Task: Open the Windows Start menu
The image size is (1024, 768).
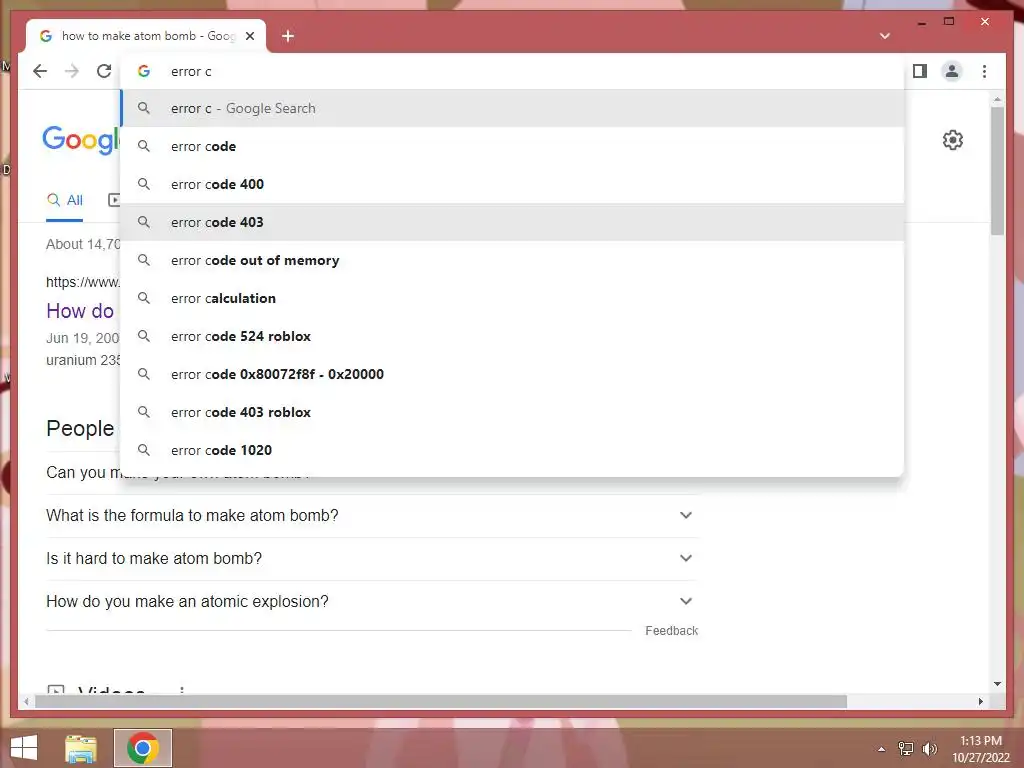Action: coord(24,748)
